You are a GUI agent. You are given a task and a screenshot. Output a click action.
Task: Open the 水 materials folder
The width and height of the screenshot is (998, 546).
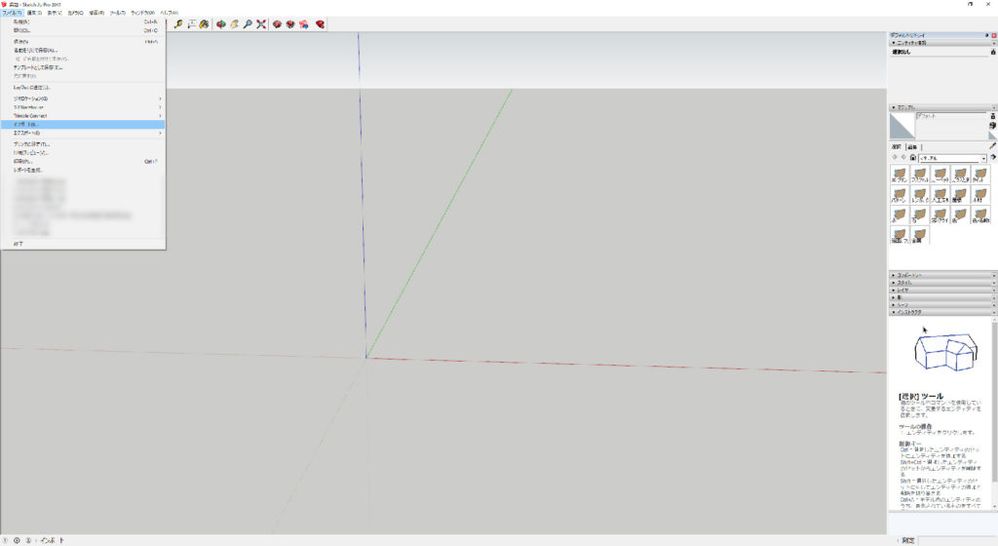coord(899,214)
